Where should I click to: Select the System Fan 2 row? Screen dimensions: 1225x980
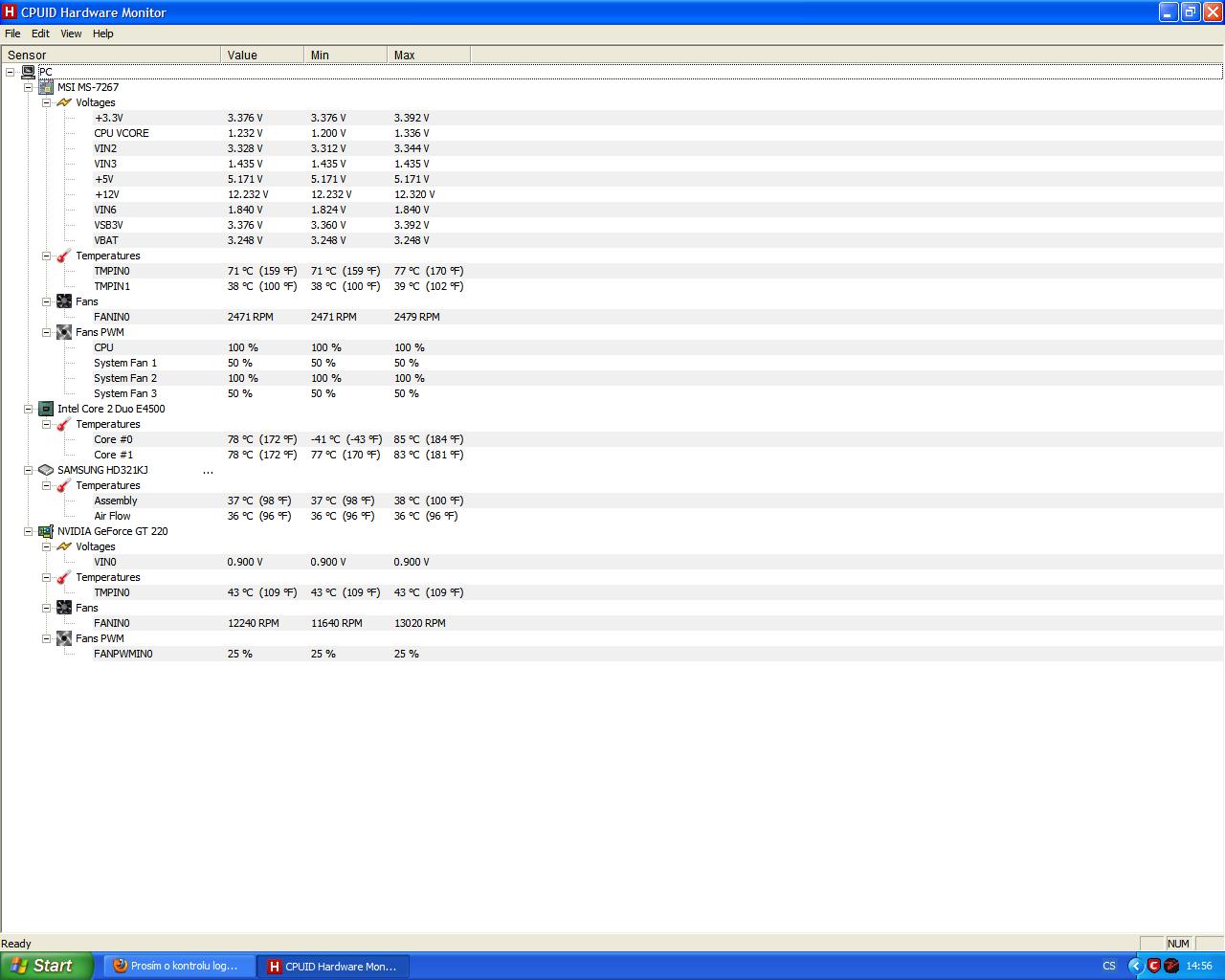[612, 378]
